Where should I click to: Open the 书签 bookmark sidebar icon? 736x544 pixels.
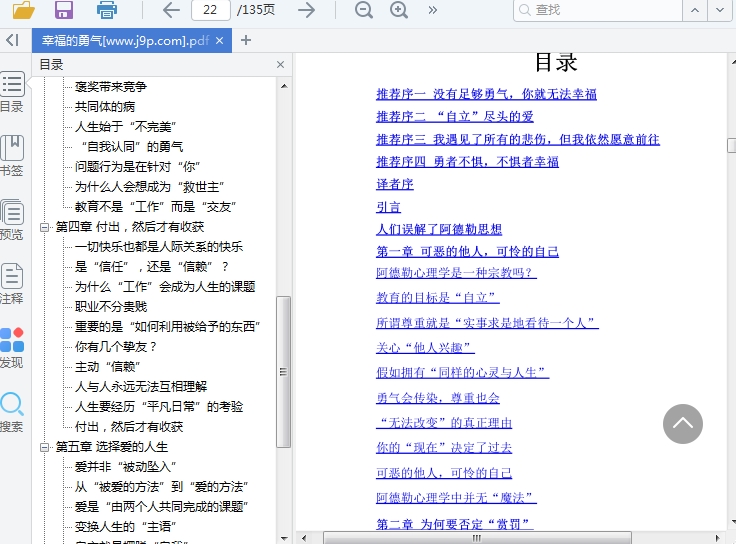[12, 156]
